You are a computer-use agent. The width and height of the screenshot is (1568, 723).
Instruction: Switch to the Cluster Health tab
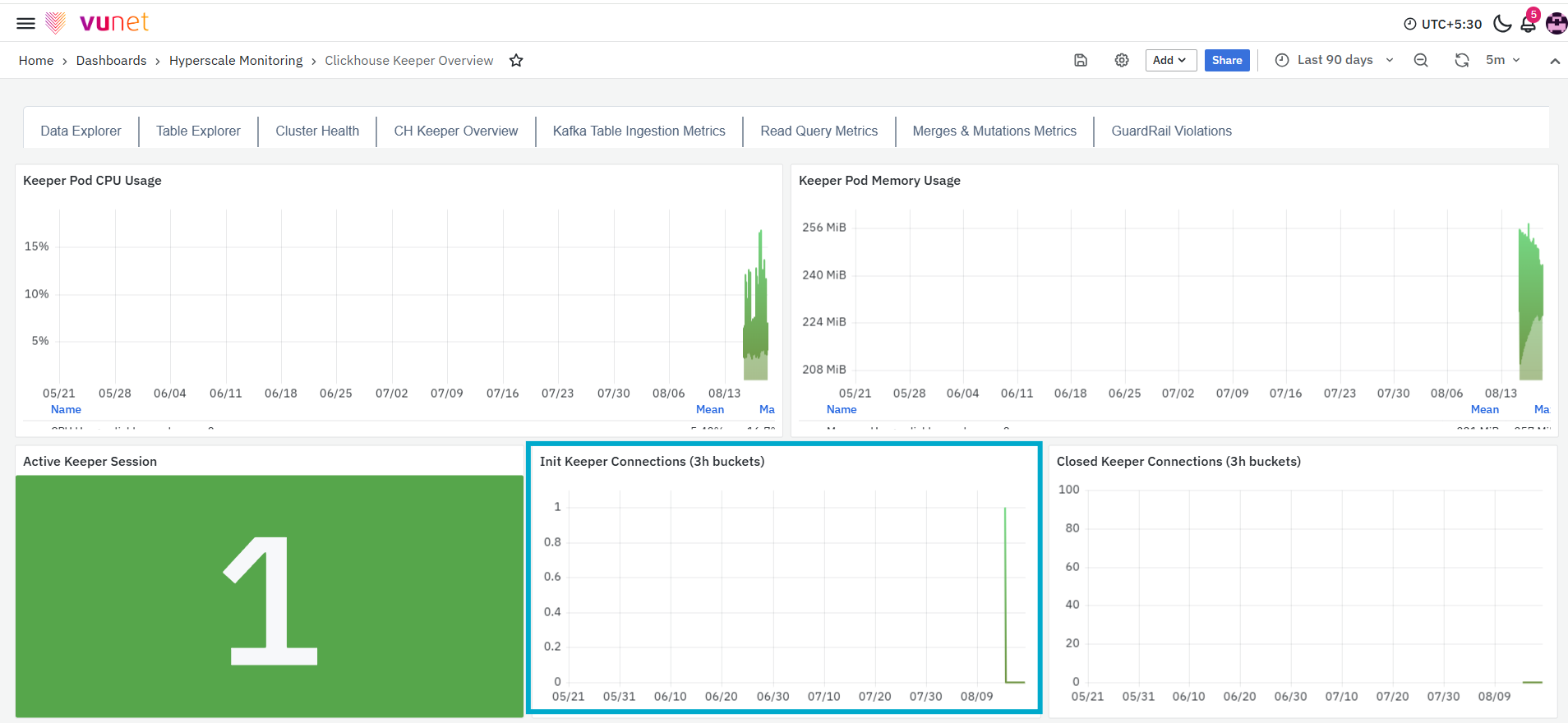pos(317,131)
